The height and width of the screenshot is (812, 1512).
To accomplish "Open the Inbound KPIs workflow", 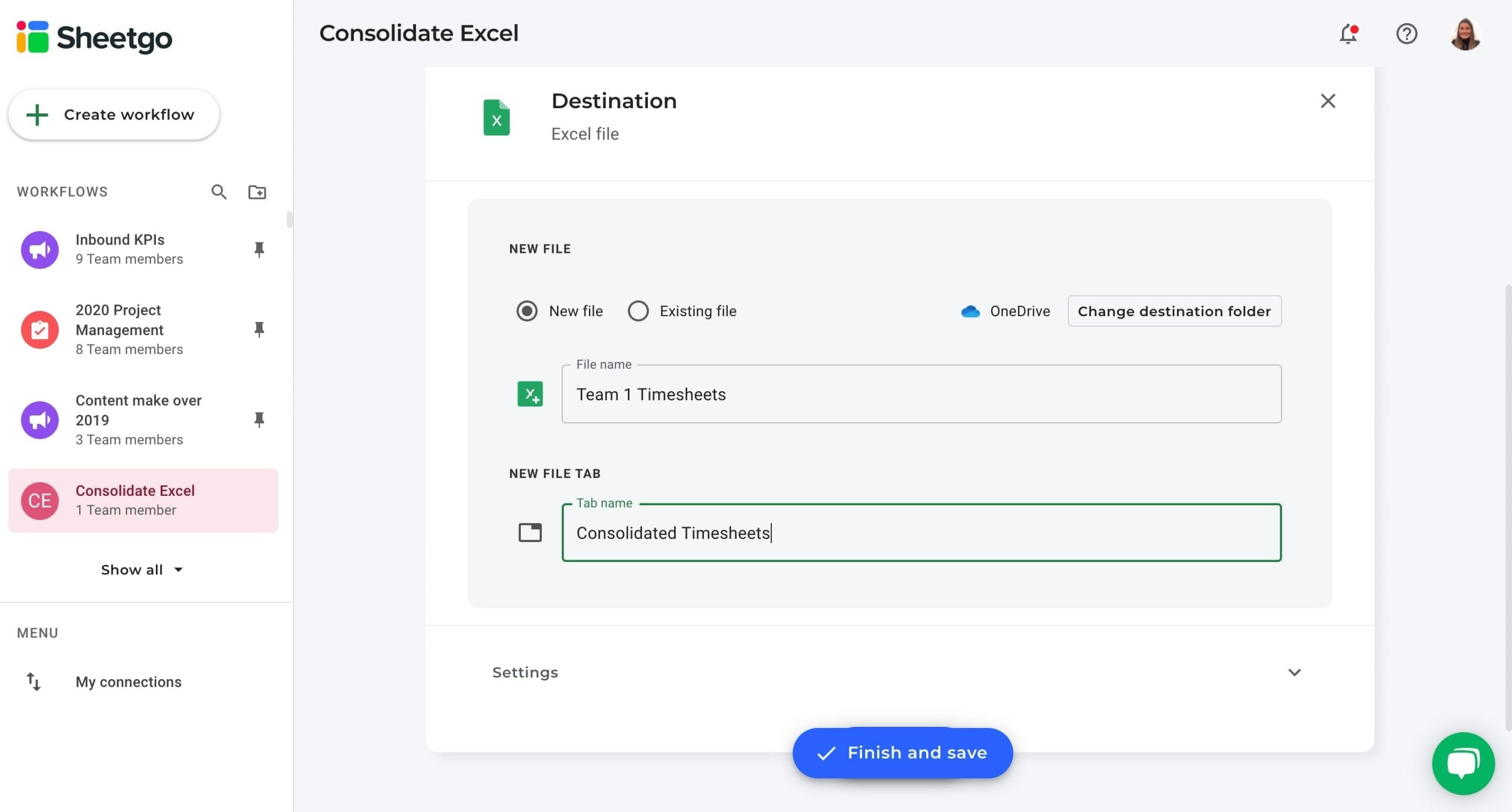I will (x=143, y=249).
